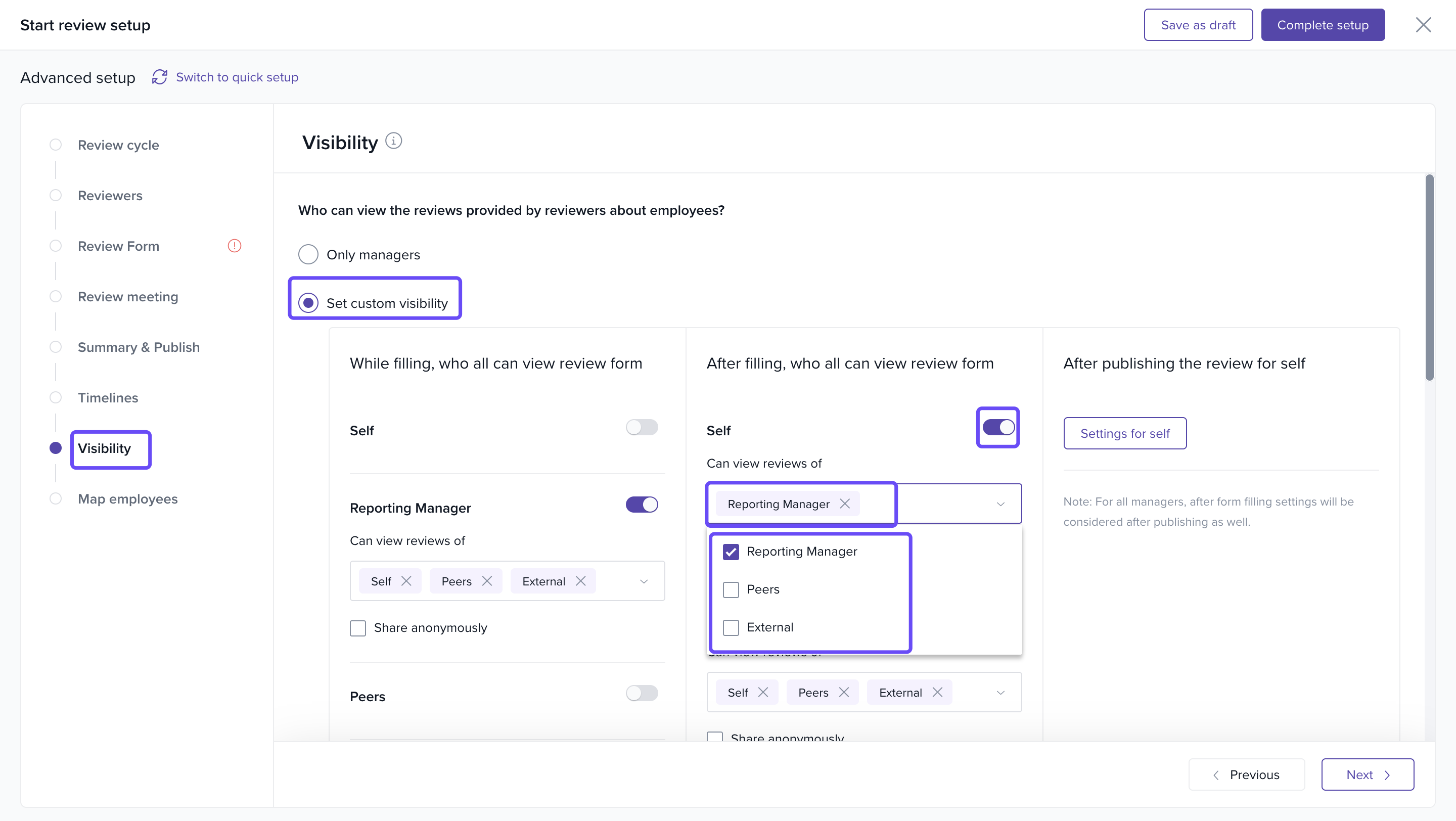Close the review setup with X icon
Viewport: 1456px width, 821px height.
(1423, 25)
